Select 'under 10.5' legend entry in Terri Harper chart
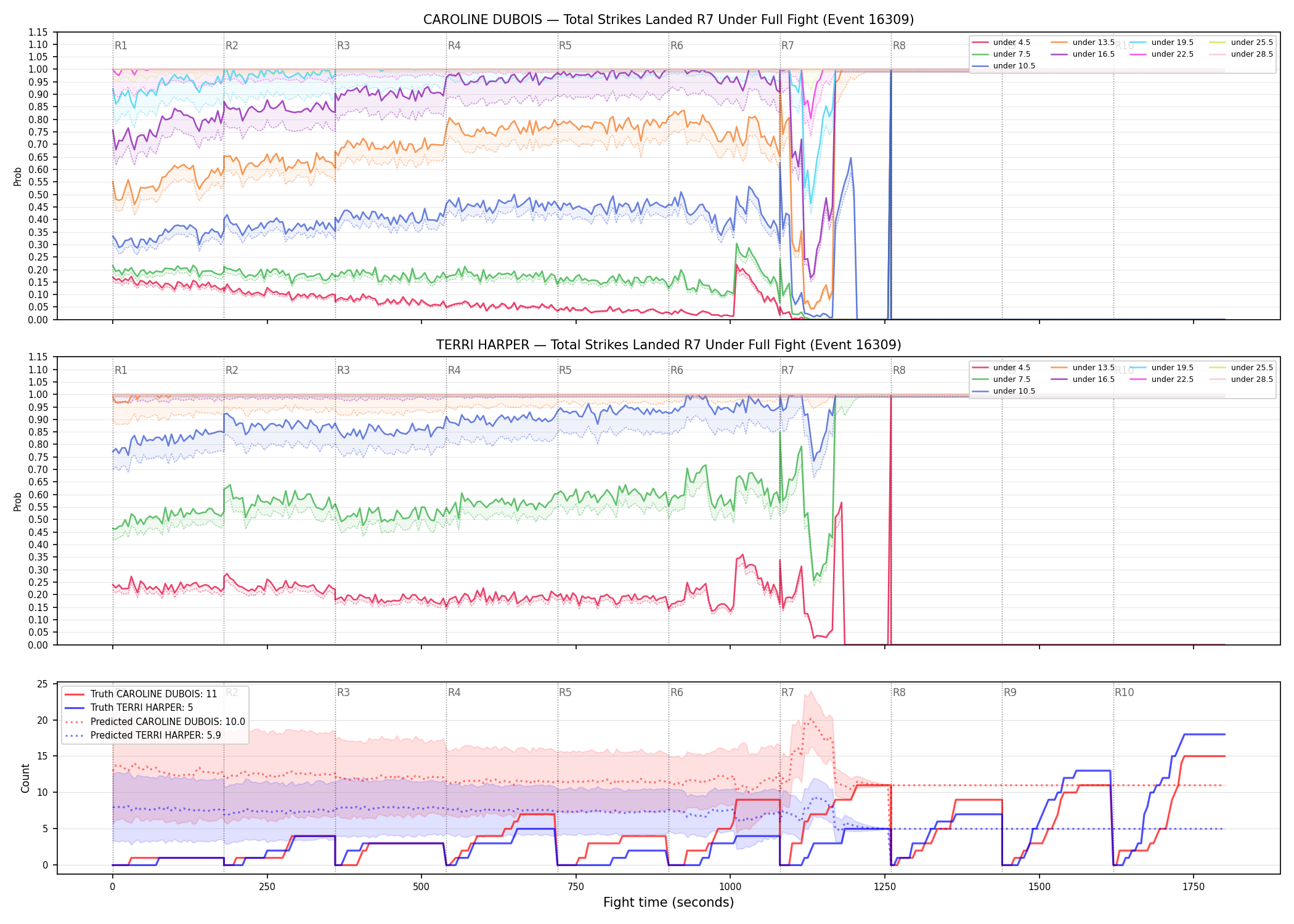 [x=1003, y=391]
